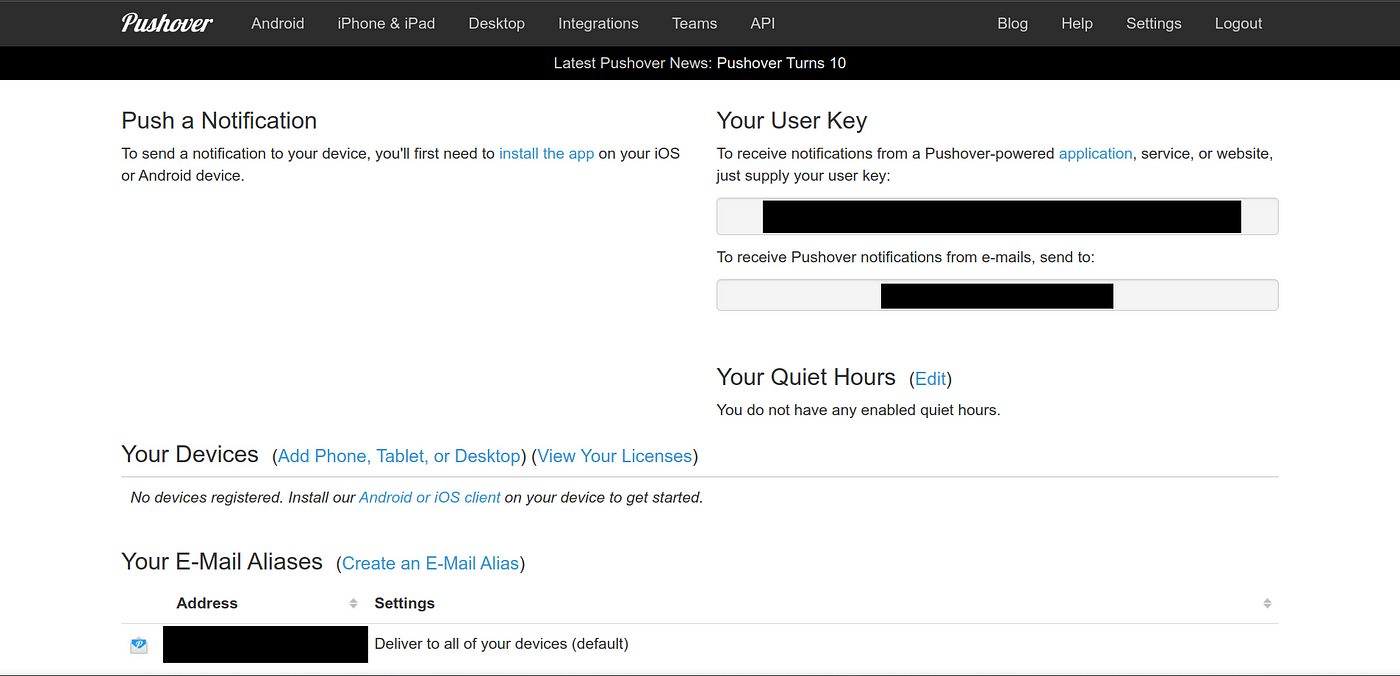Open the 'application' link under User Key

click(x=1096, y=154)
